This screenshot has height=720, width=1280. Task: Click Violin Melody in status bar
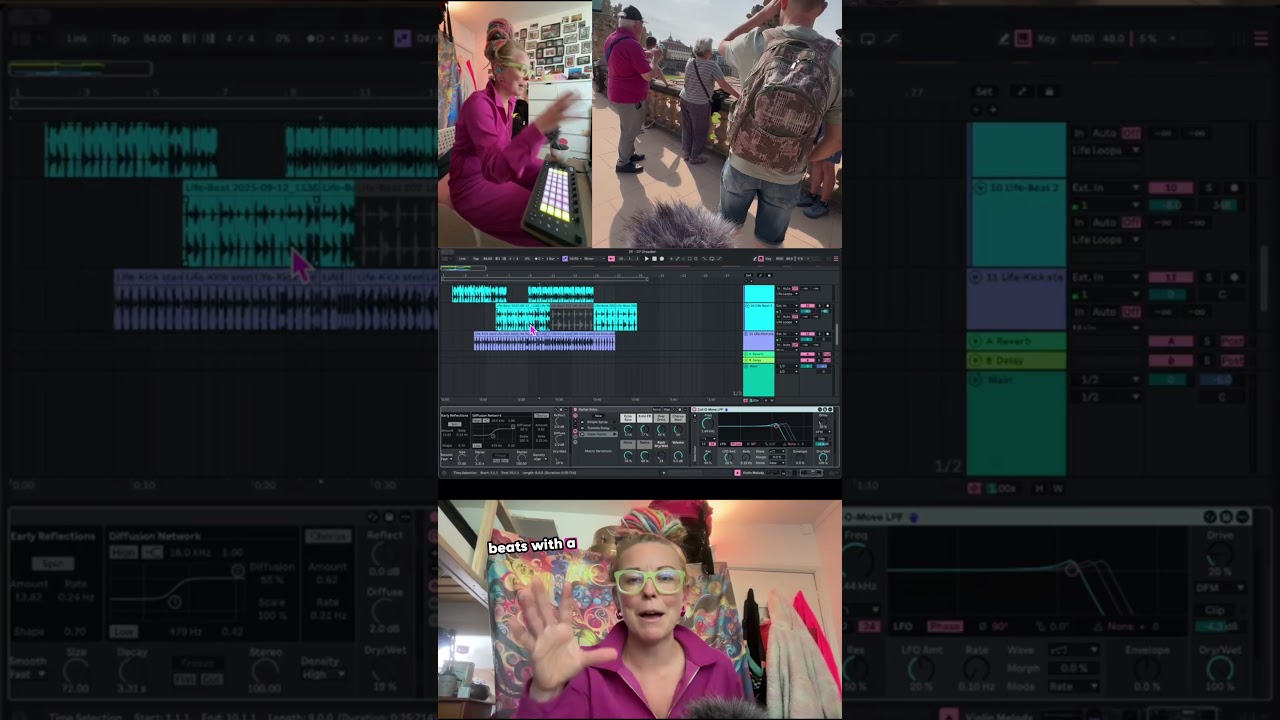coord(753,473)
